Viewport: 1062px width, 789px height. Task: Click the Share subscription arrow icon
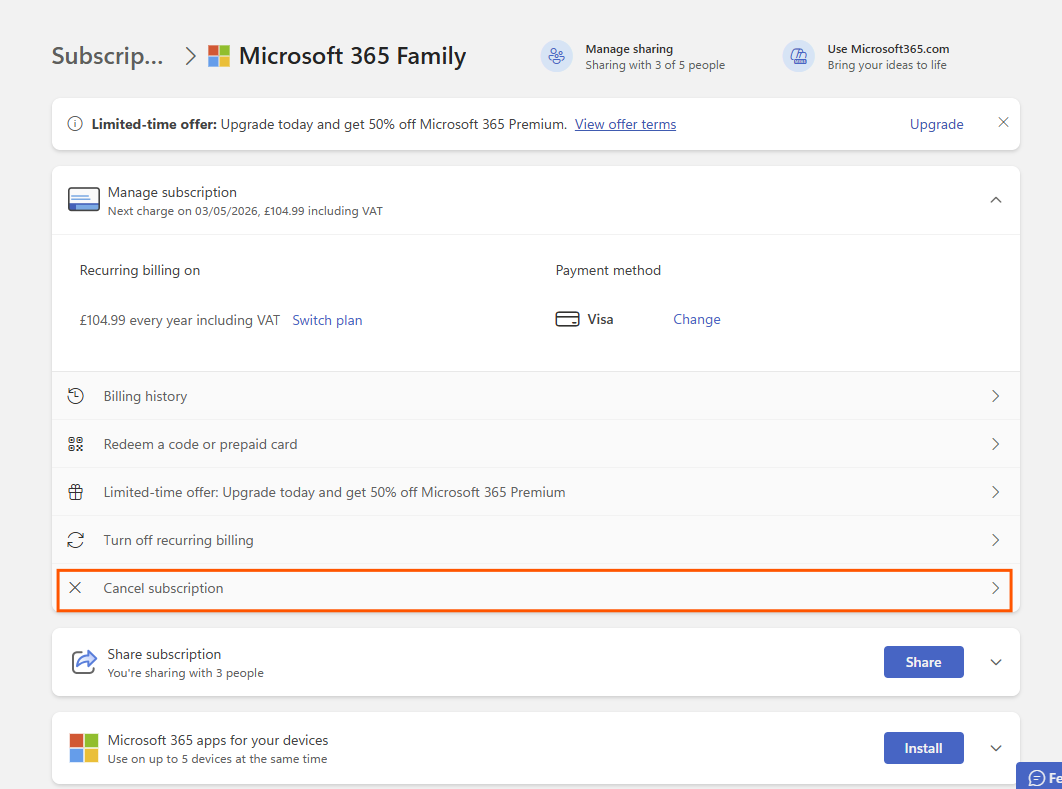85,662
